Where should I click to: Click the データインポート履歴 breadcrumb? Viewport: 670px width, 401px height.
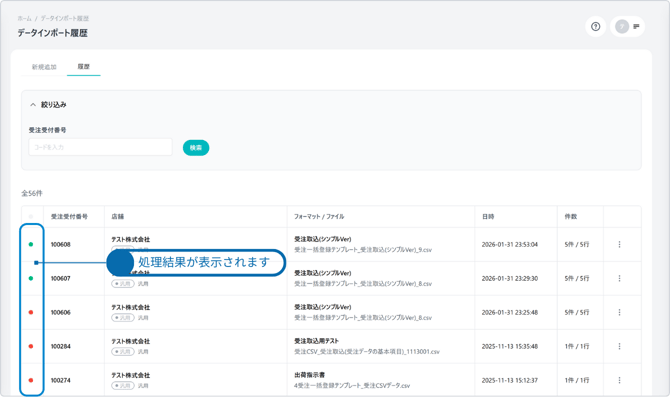point(64,18)
